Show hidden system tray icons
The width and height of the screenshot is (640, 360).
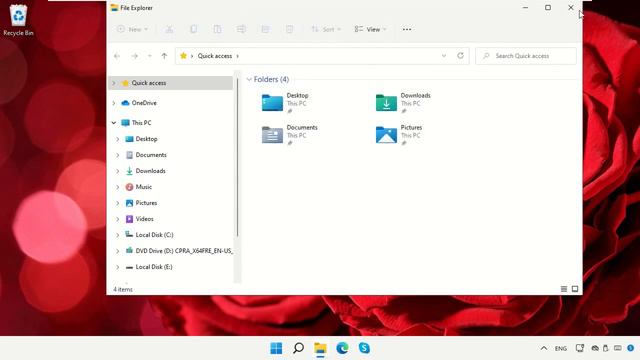pos(544,348)
